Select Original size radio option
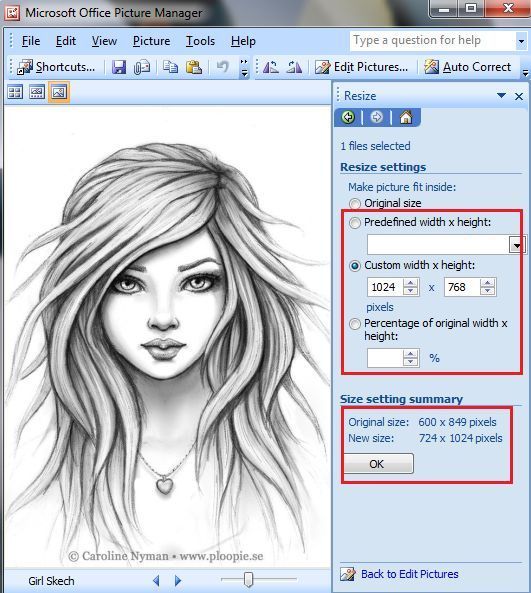This screenshot has height=593, width=531. click(354, 204)
